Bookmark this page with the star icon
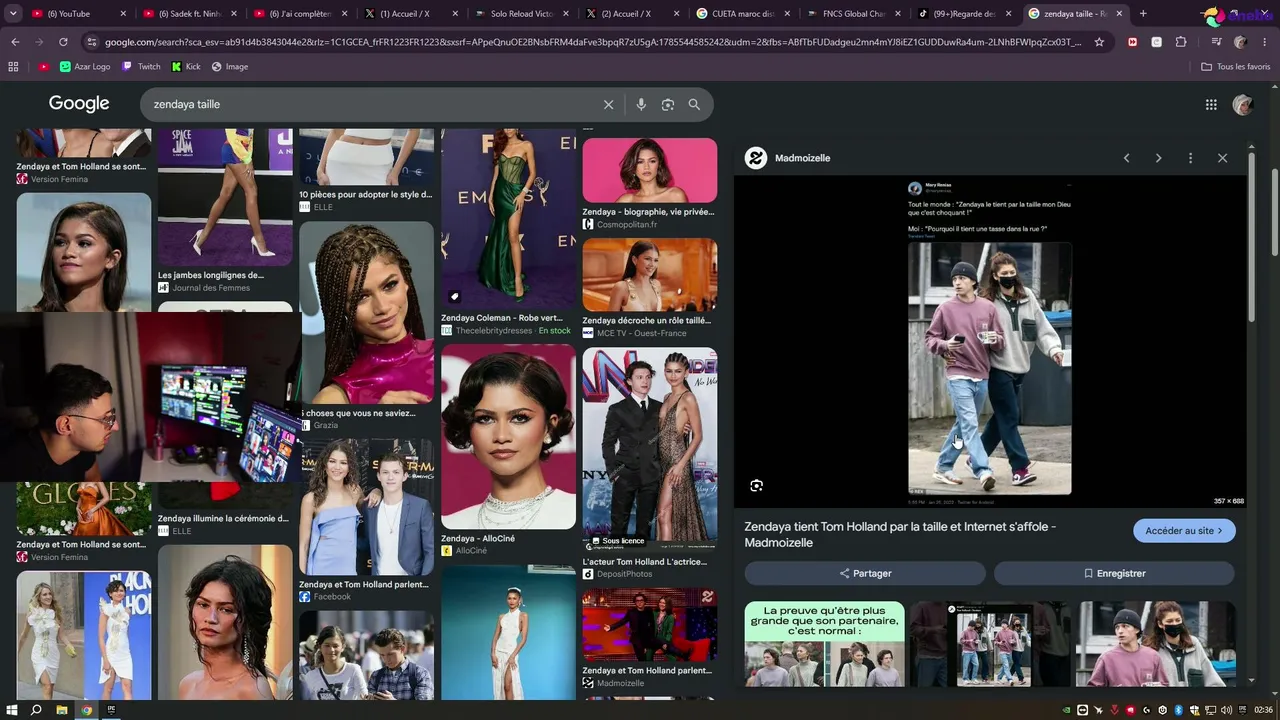Image resolution: width=1280 pixels, height=720 pixels. [x=1099, y=42]
